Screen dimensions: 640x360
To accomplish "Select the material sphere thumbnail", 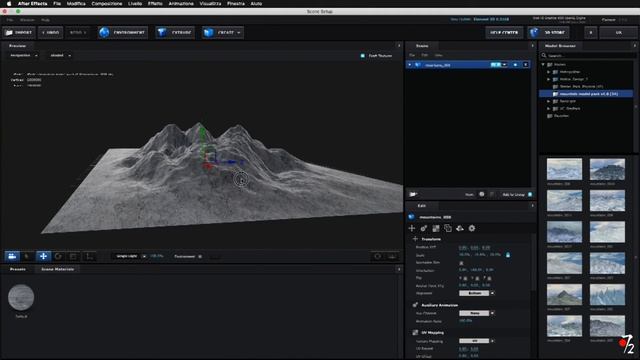I will tap(21, 298).
